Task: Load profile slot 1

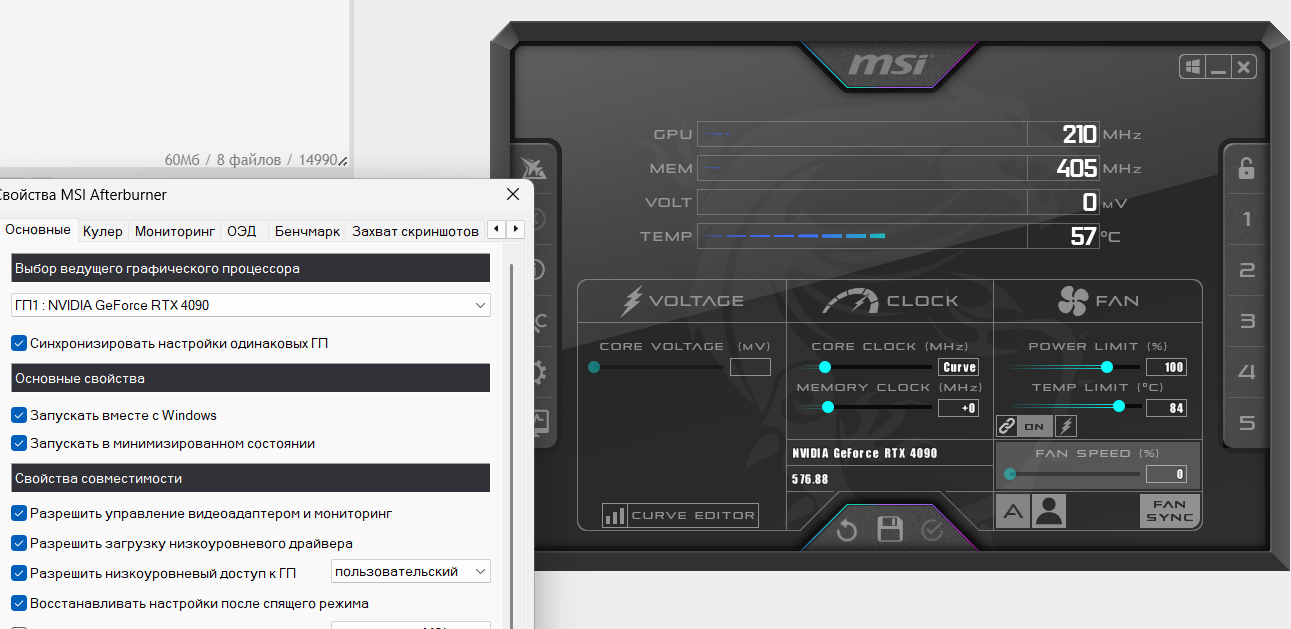Action: tap(1247, 219)
